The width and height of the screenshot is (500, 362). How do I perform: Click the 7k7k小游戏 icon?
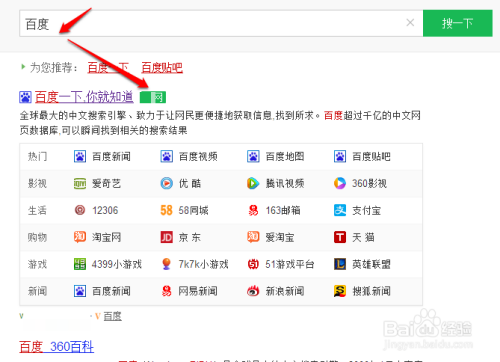(166, 264)
